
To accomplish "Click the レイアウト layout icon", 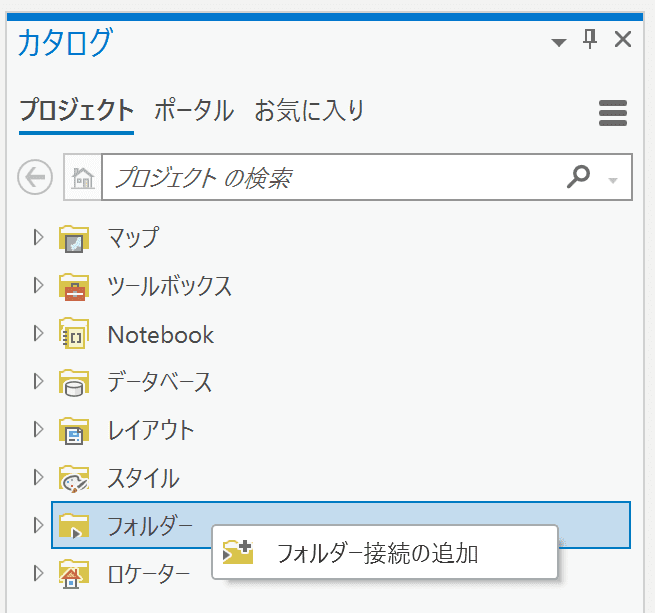I will coord(74,430).
